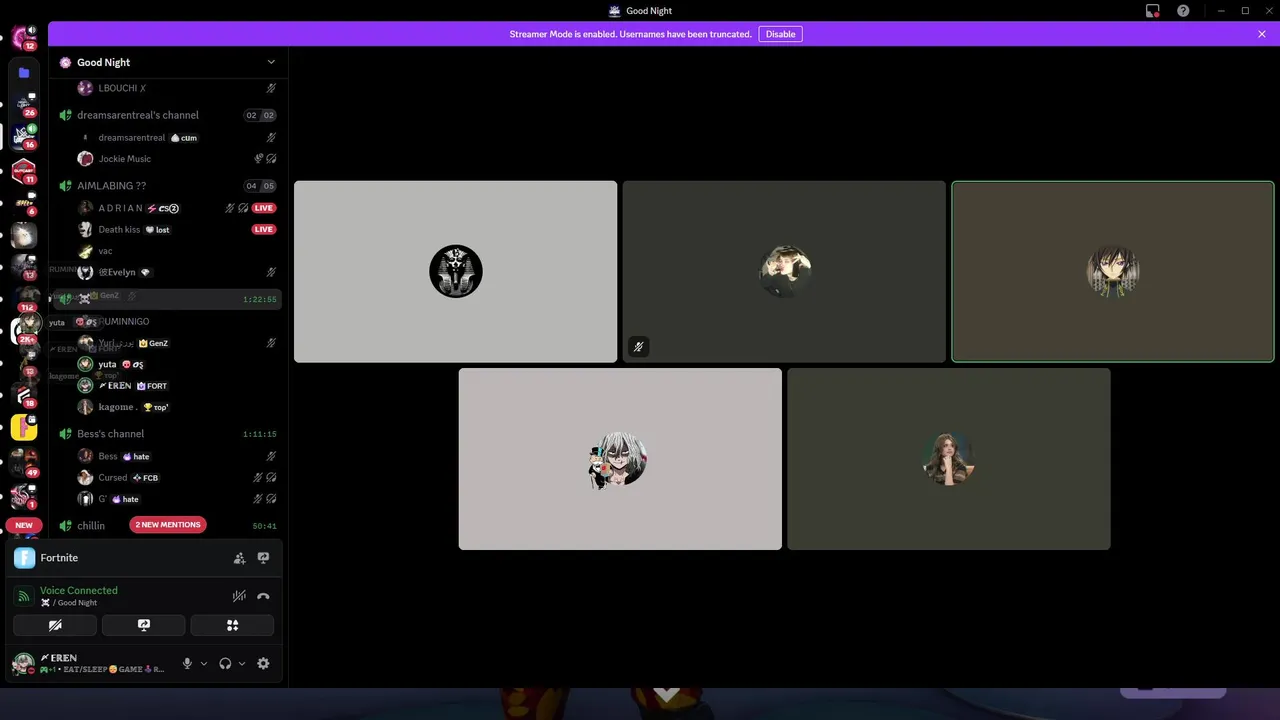Open Activities launcher button
Screen dimensions: 1280x720
tap(232, 625)
